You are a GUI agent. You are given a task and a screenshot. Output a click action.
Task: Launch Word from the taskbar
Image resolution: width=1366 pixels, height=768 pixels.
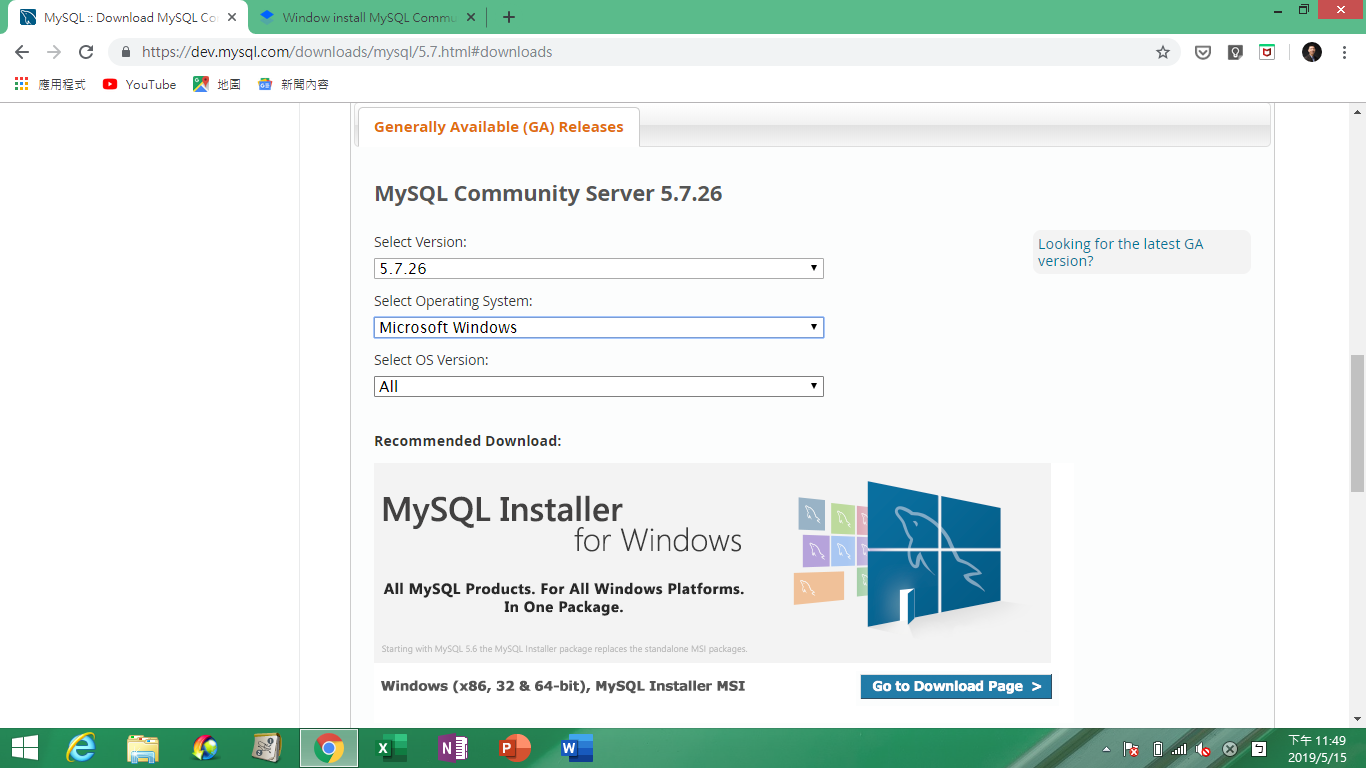pos(577,748)
